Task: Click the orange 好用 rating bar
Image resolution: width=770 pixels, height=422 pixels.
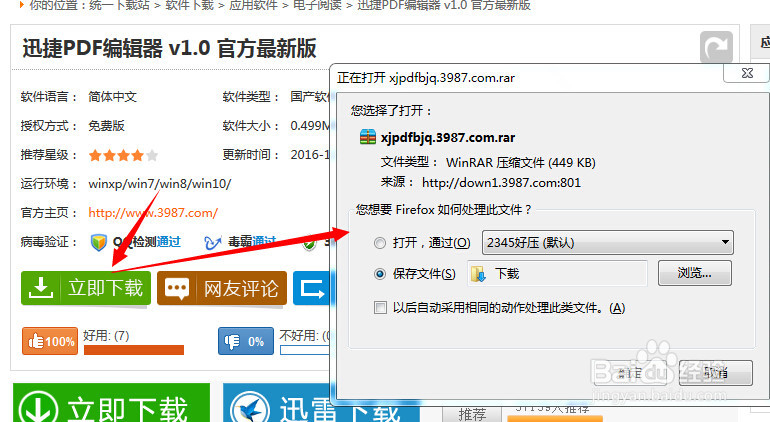Action: pyautogui.click(x=134, y=350)
